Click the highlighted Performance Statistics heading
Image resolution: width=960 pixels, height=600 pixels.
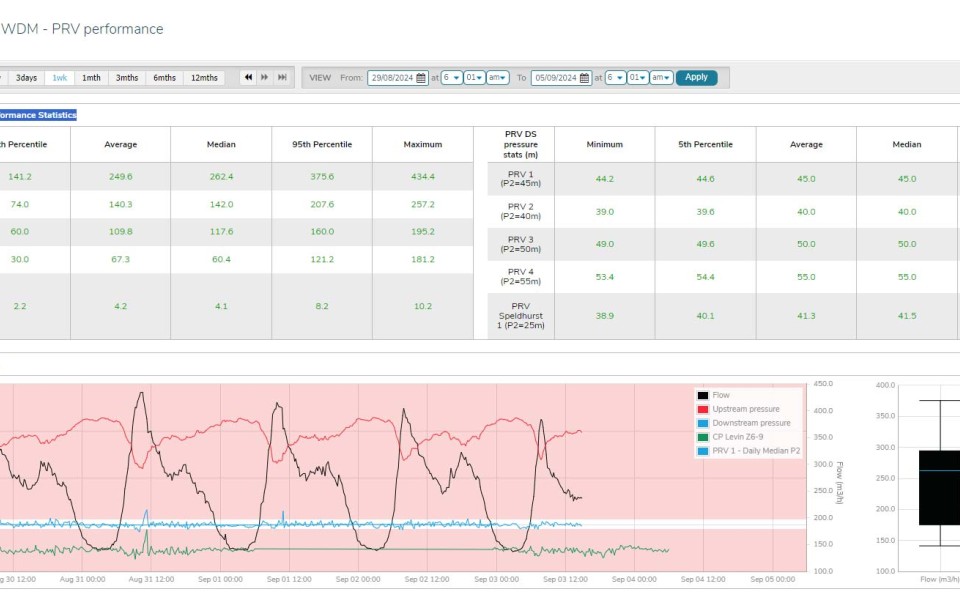[38, 115]
